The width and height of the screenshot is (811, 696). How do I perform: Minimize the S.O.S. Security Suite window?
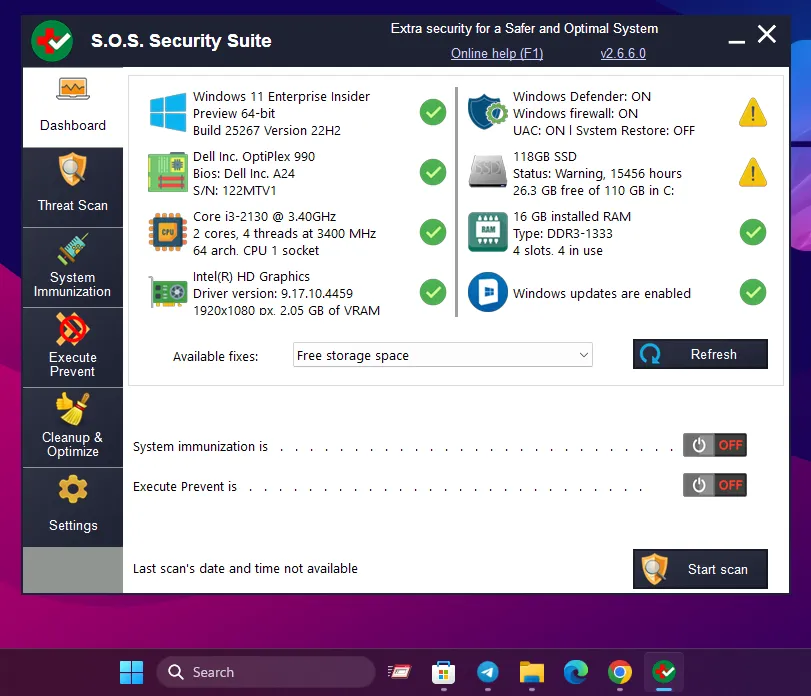pos(737,41)
